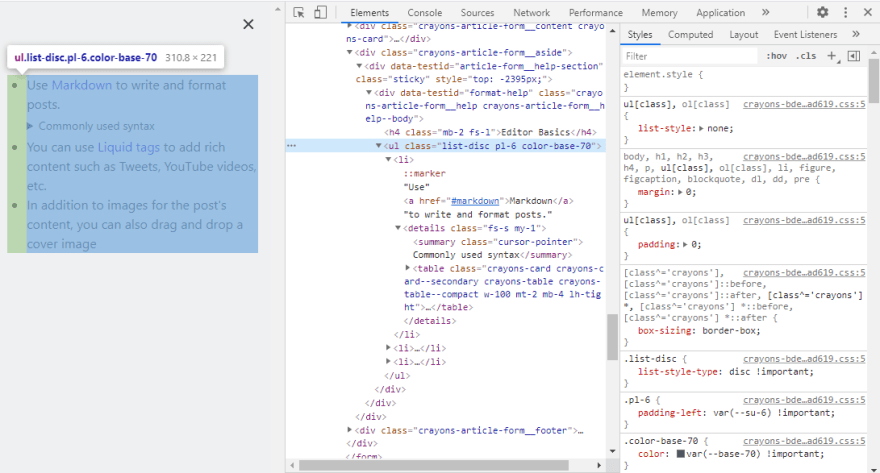This screenshot has width=880, height=473.
Task: Toggle .cls class editor
Action: [x=806, y=56]
